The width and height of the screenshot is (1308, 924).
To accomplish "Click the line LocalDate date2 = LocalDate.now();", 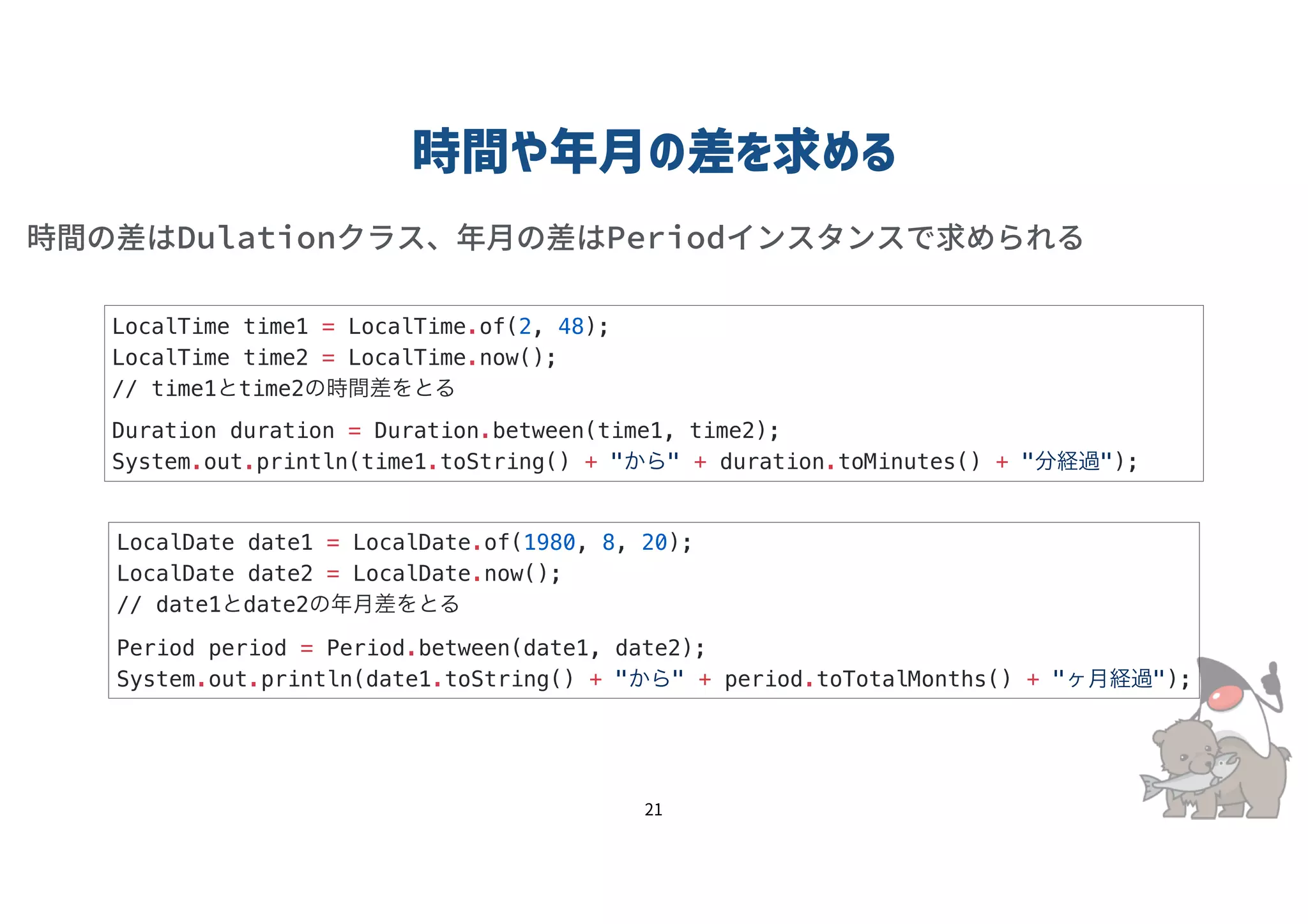I will click(338, 573).
